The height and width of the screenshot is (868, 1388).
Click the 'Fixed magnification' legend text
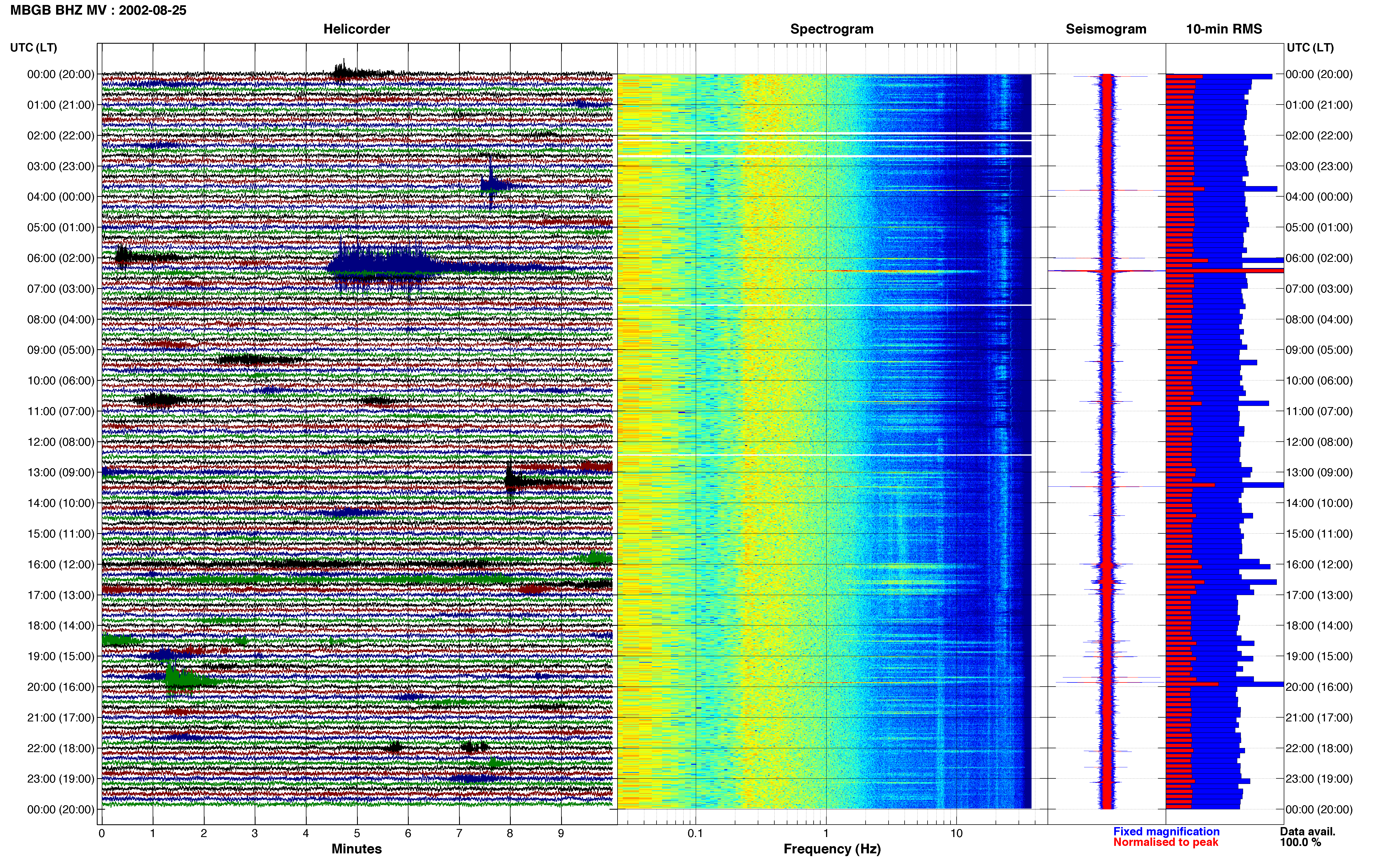click(1166, 831)
